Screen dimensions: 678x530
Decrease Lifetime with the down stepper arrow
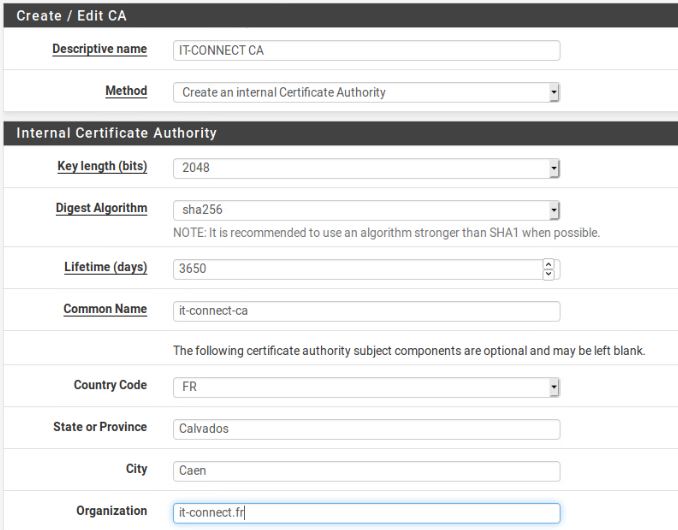point(548,274)
